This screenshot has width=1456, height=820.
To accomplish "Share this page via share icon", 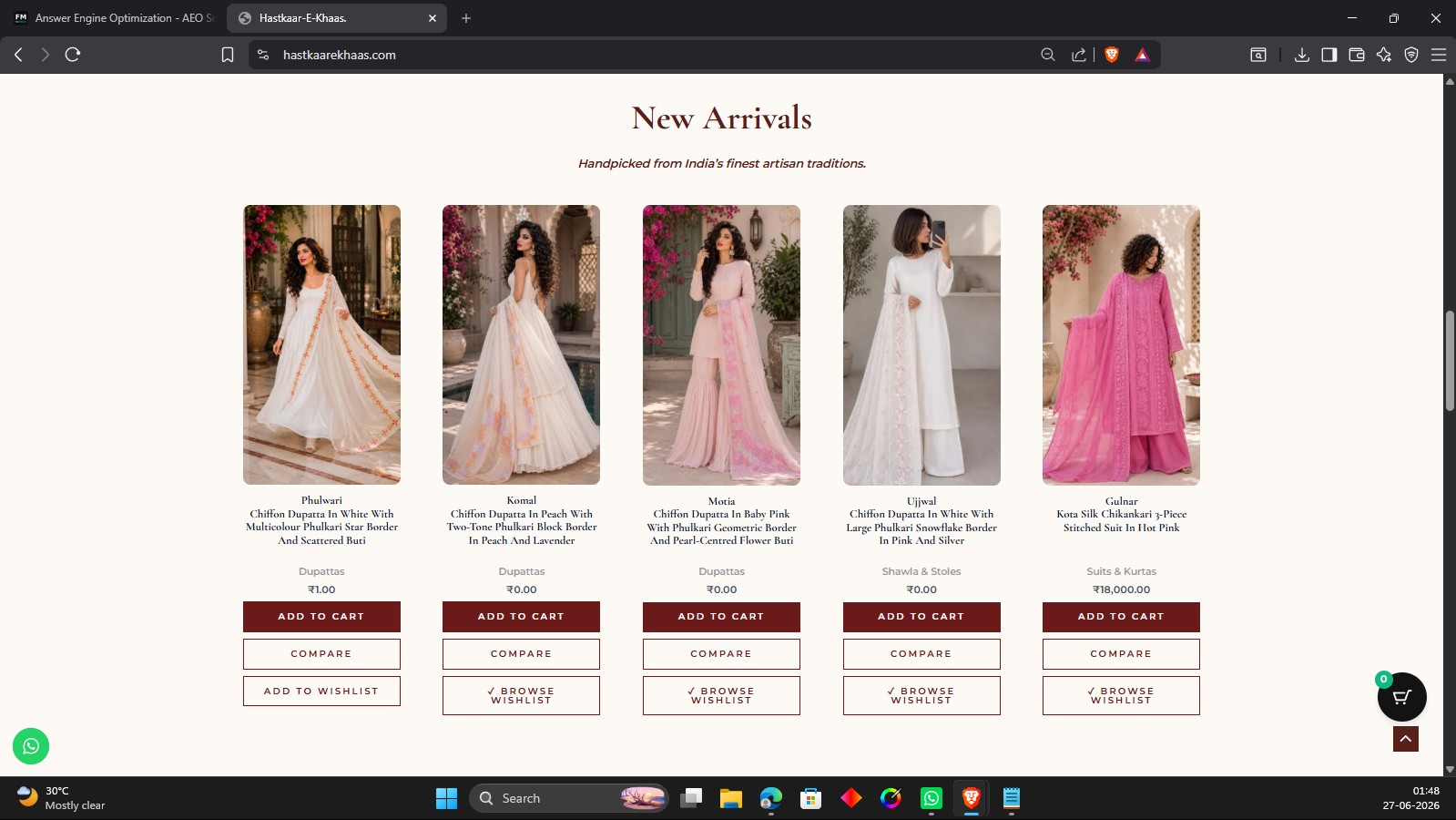I will 1079,55.
